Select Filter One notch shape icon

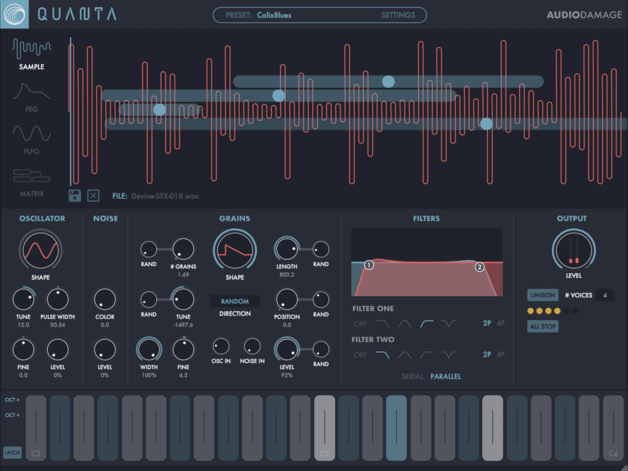click(449, 323)
